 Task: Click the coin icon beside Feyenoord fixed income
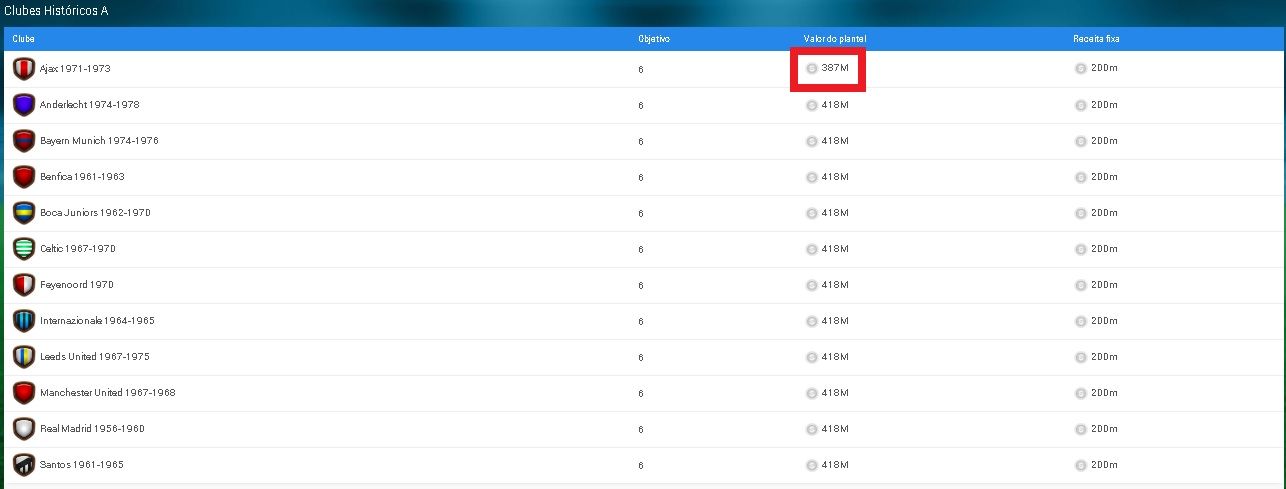coord(1080,285)
